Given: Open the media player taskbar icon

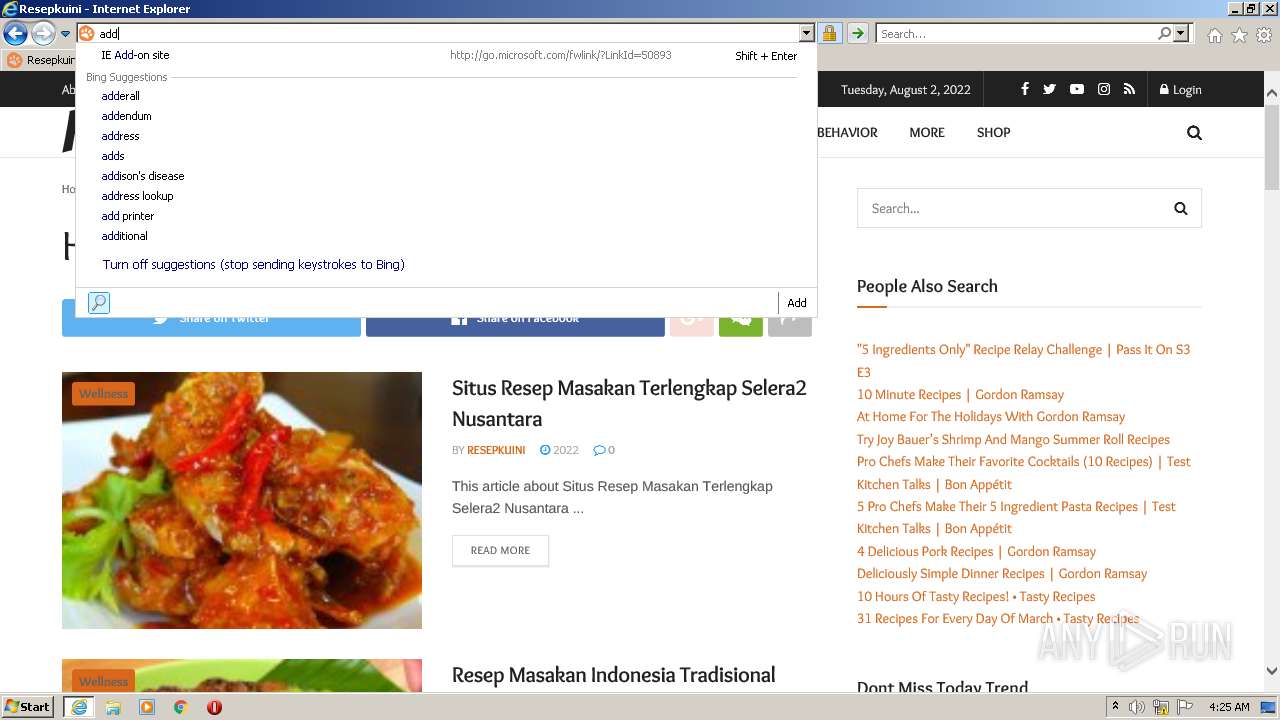Looking at the screenshot, I should pos(147,707).
